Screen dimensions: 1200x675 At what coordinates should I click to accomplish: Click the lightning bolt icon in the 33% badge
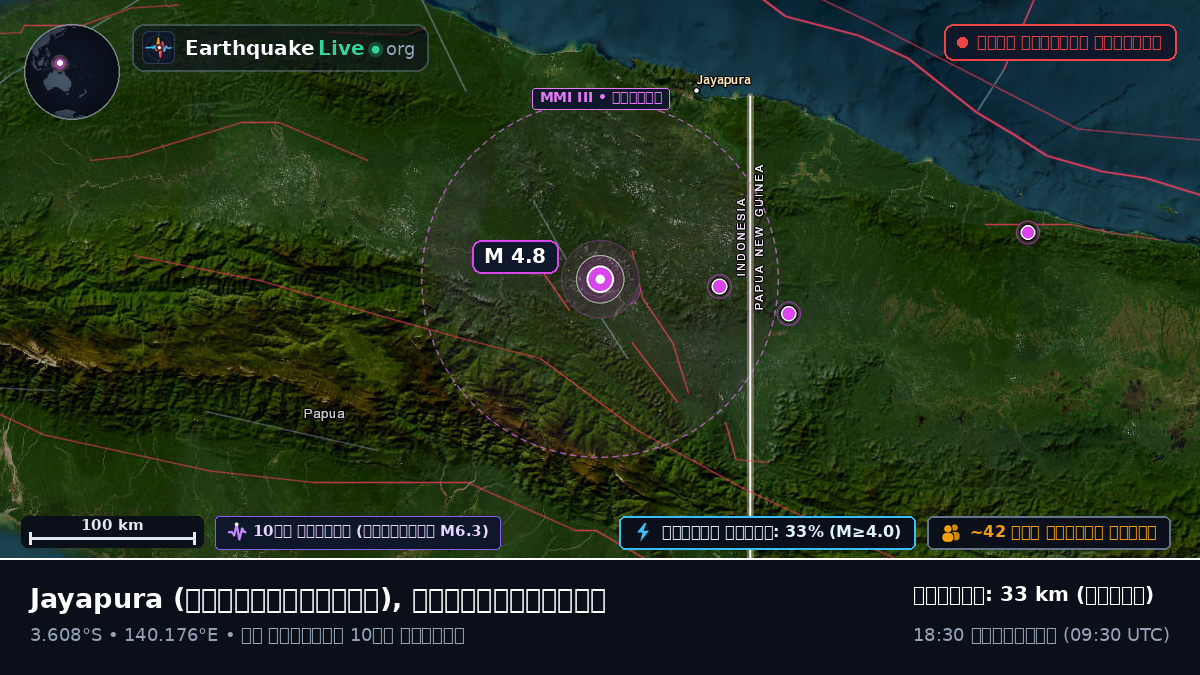click(x=643, y=532)
